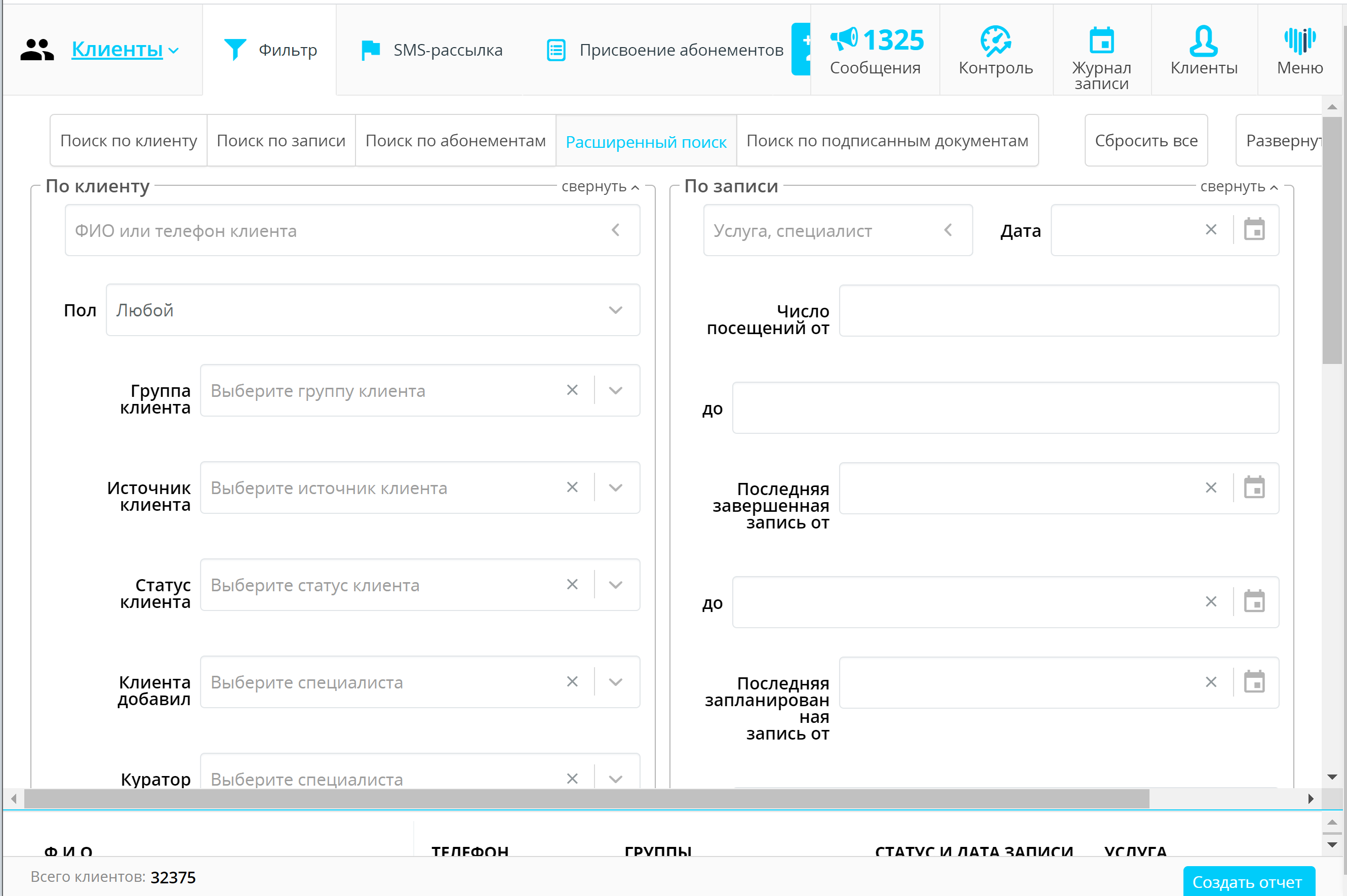Click the SMS-рассылка flag icon
The height and width of the screenshot is (896, 1347).
pos(371,50)
